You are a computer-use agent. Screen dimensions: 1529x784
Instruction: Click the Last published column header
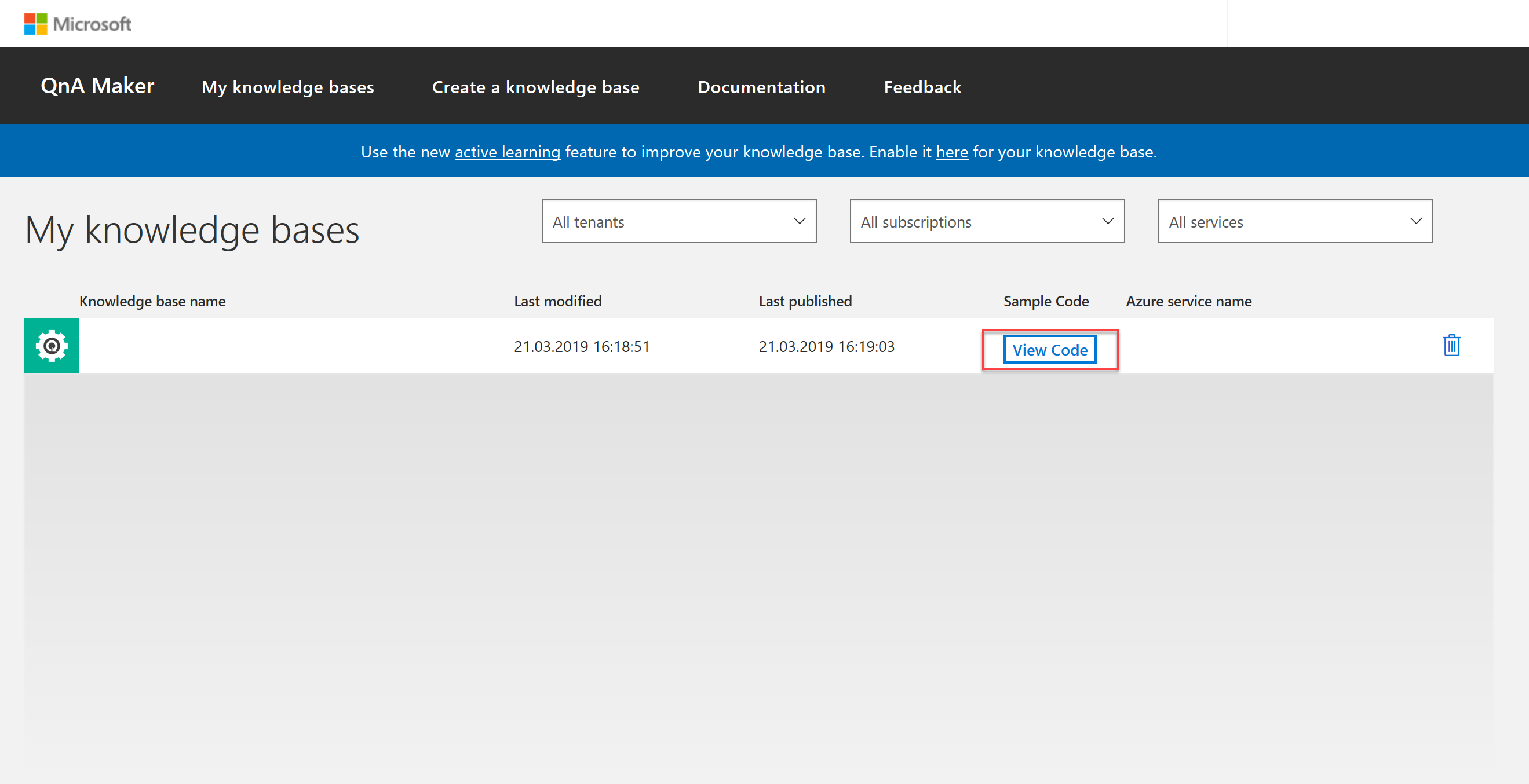click(804, 301)
